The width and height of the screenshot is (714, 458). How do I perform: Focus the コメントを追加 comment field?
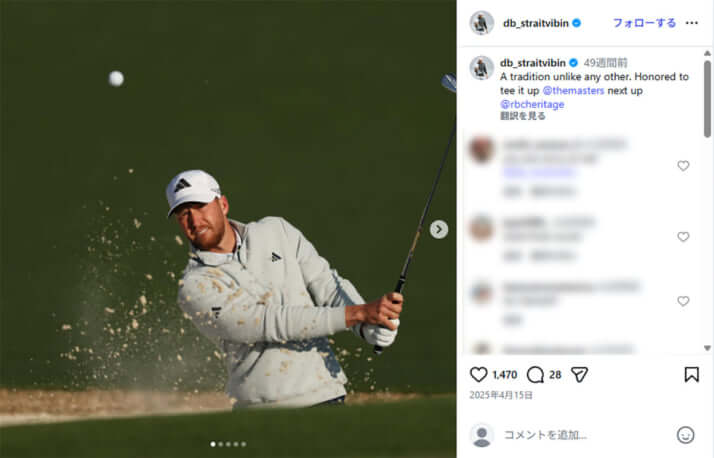click(x=585, y=435)
